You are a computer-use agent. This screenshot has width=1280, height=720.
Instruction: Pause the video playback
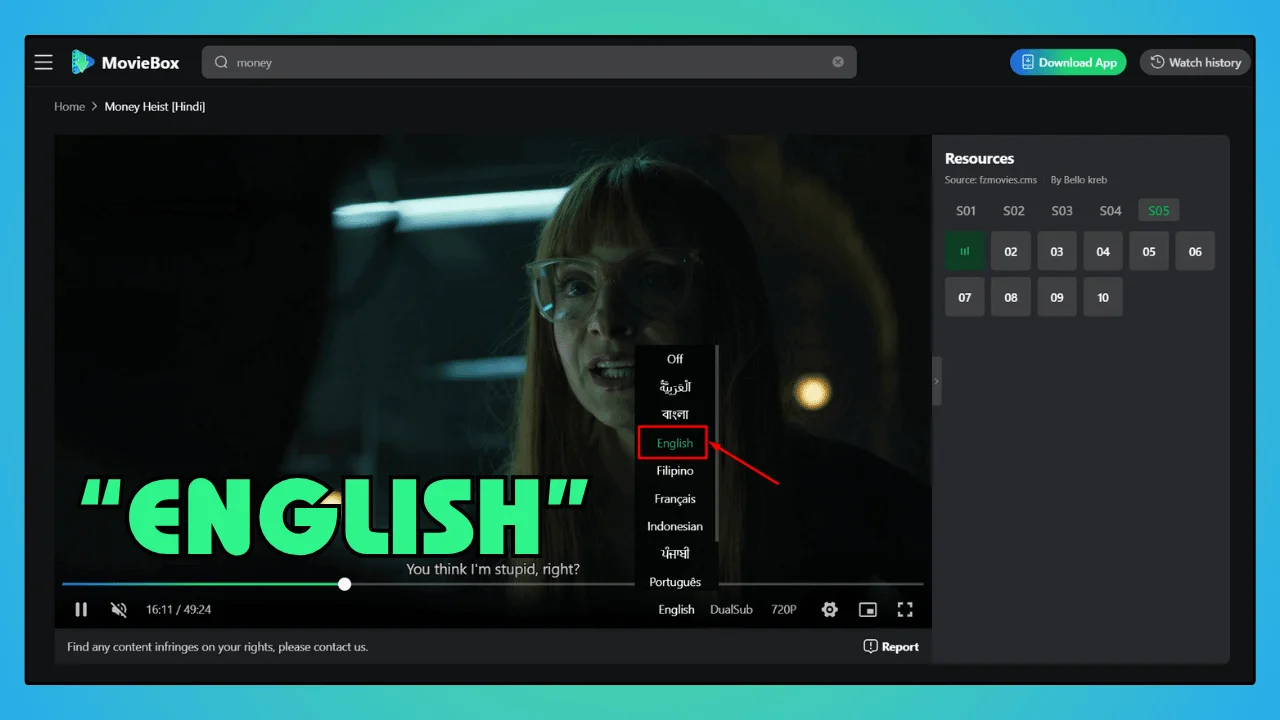click(81, 609)
